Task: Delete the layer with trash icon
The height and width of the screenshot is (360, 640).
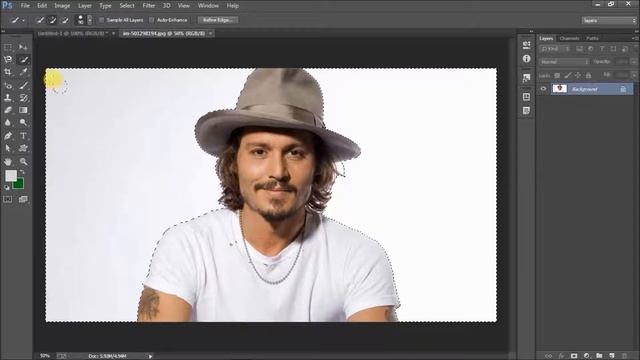Action: pos(624,356)
